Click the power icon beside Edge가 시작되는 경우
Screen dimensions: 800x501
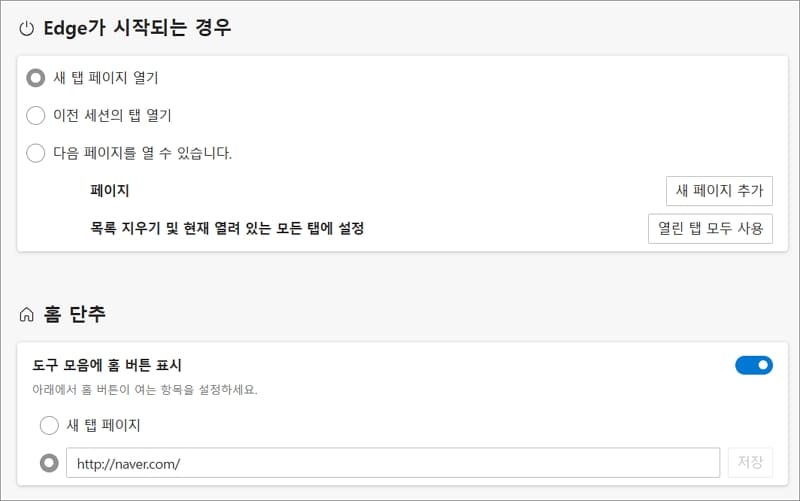27,29
